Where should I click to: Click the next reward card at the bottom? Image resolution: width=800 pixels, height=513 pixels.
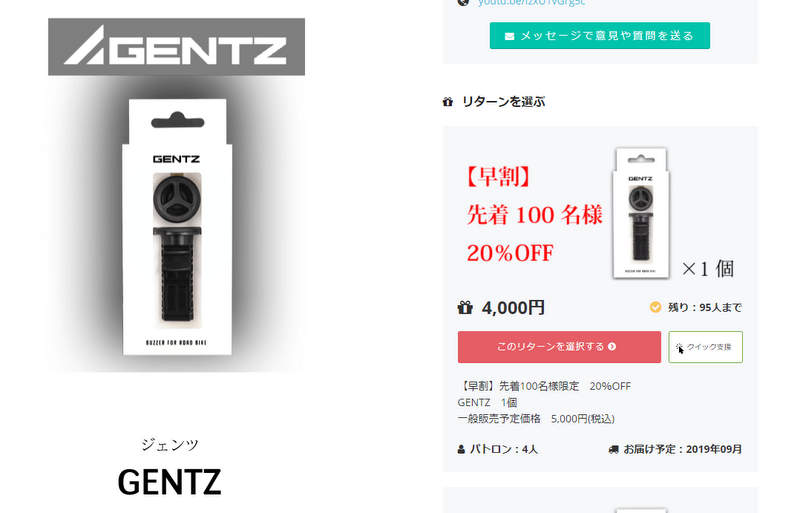(600, 500)
